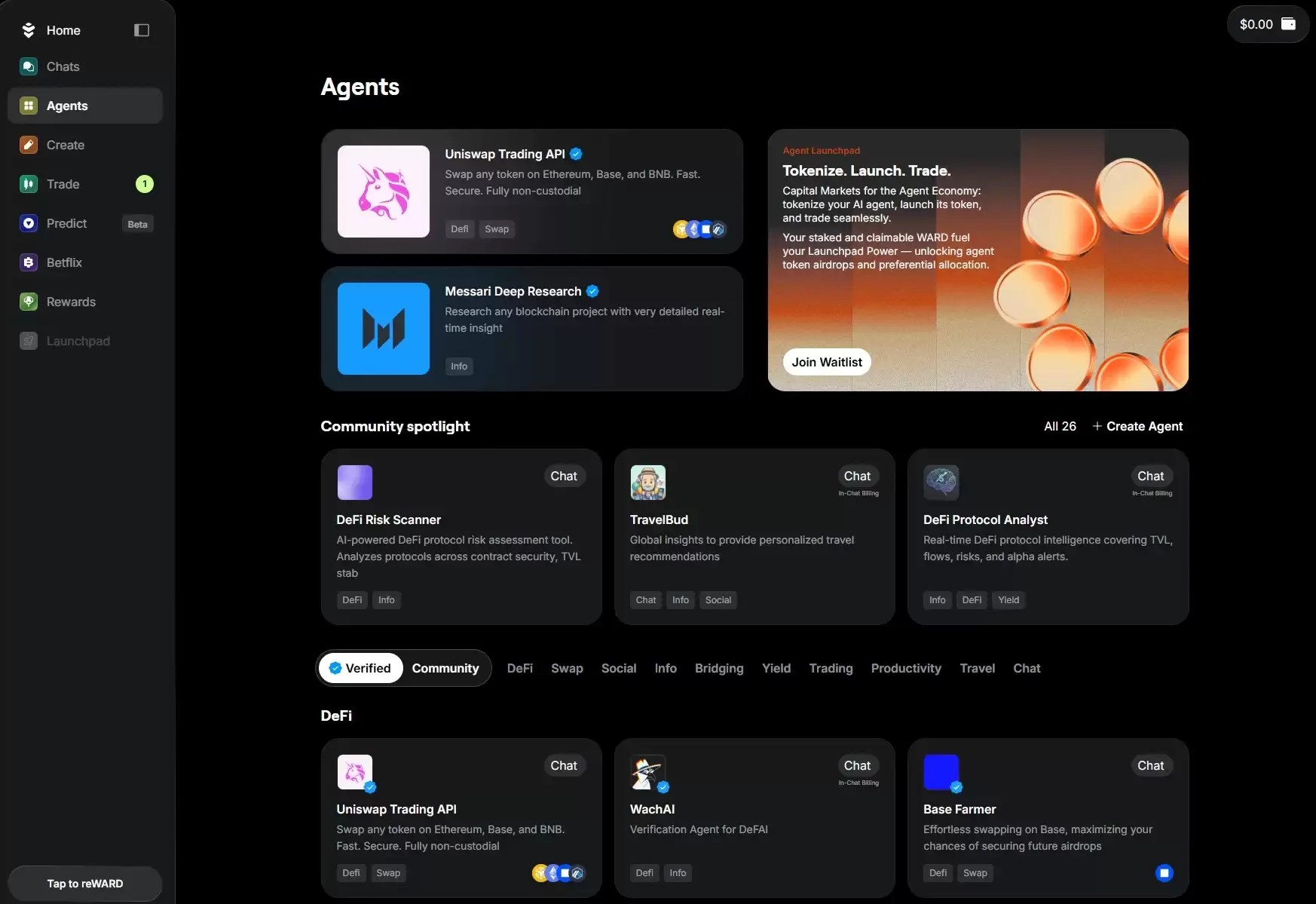
Task: Filter agents by DeFi category
Action: pos(520,668)
